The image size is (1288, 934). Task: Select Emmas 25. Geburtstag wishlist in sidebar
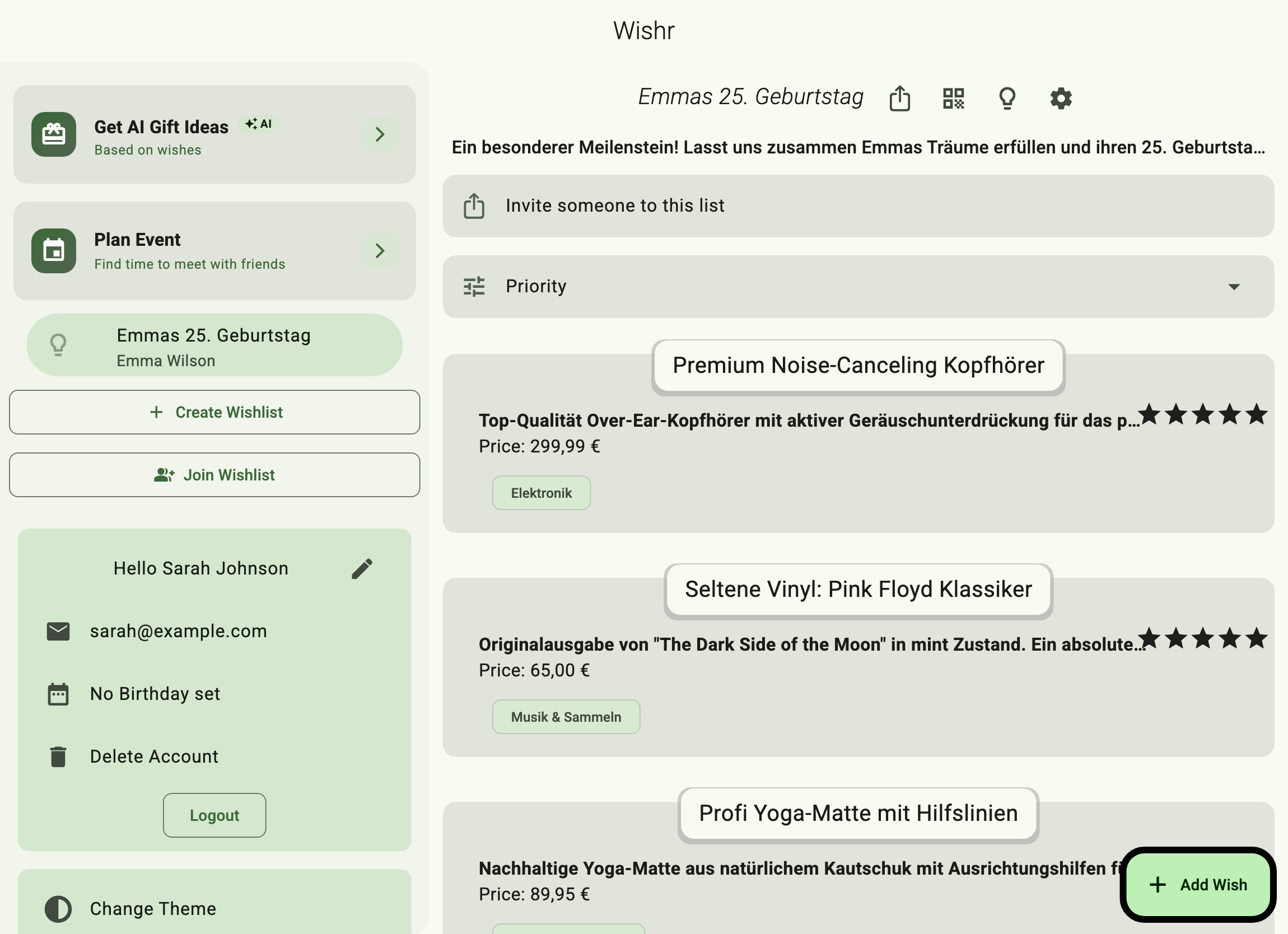214,345
